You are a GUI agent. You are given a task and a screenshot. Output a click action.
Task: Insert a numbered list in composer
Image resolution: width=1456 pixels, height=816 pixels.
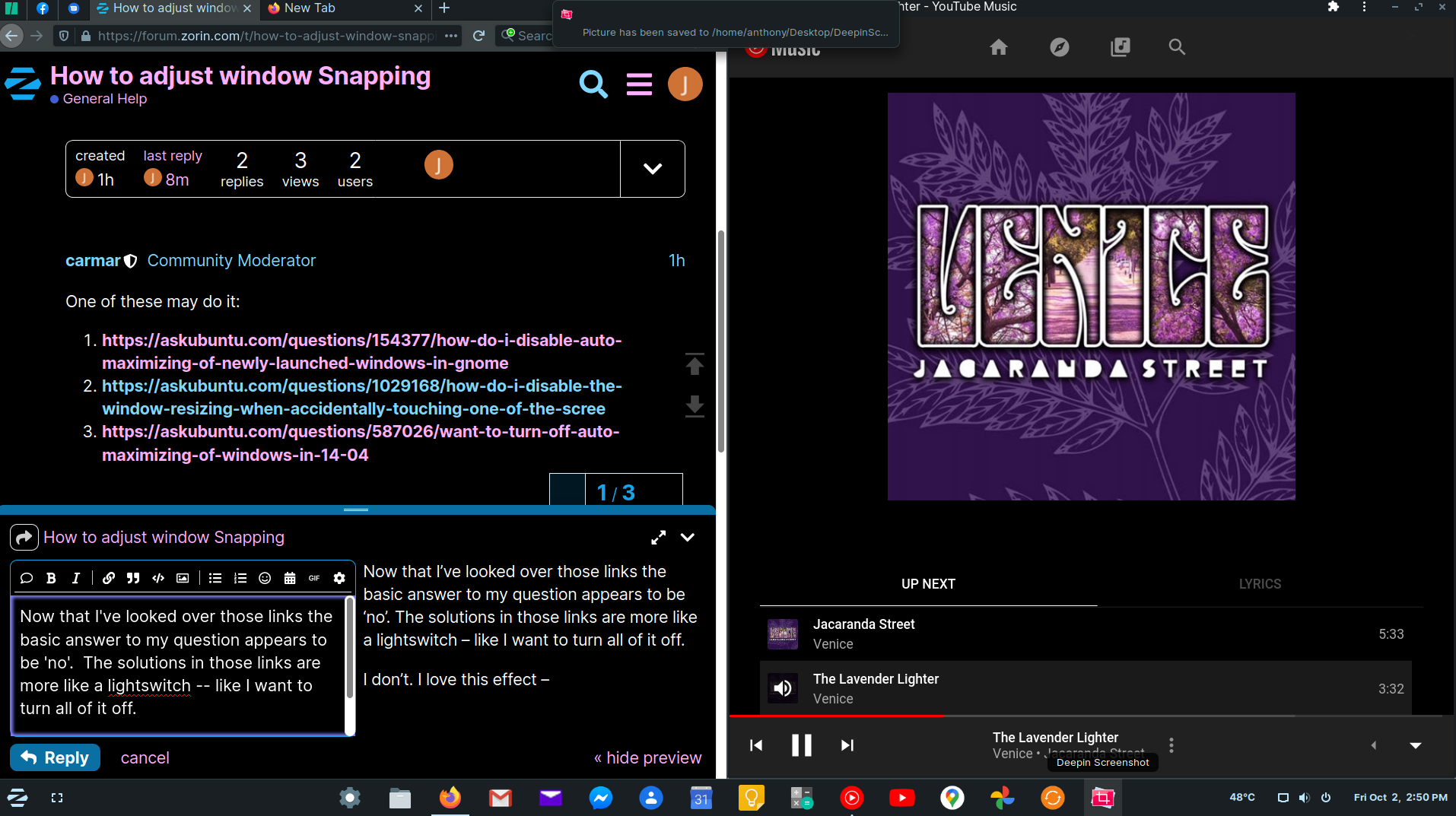tap(240, 578)
